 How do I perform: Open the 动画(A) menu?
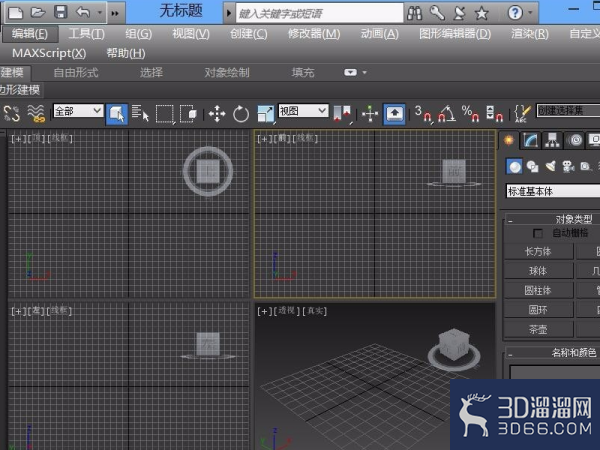(x=380, y=34)
